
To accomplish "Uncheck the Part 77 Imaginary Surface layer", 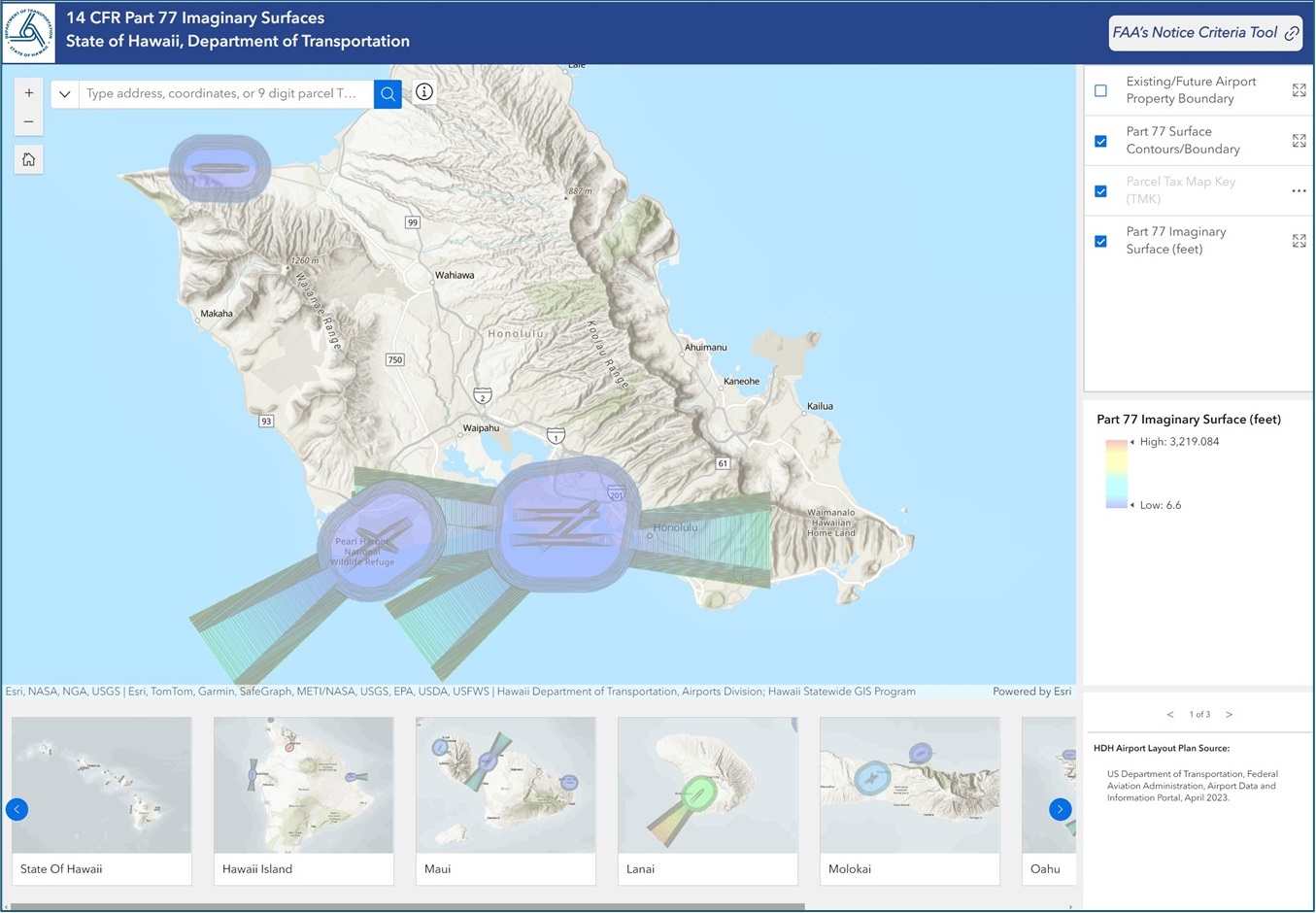I will pos(1100,241).
